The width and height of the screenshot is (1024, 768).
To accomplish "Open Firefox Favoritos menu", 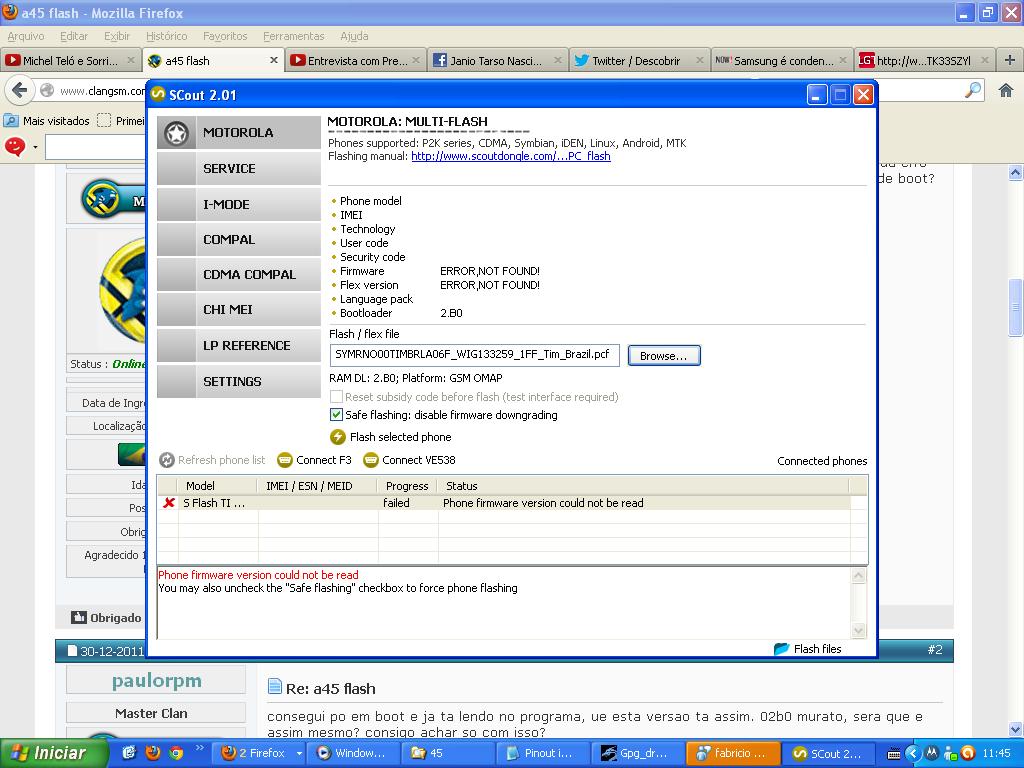I will (225, 36).
